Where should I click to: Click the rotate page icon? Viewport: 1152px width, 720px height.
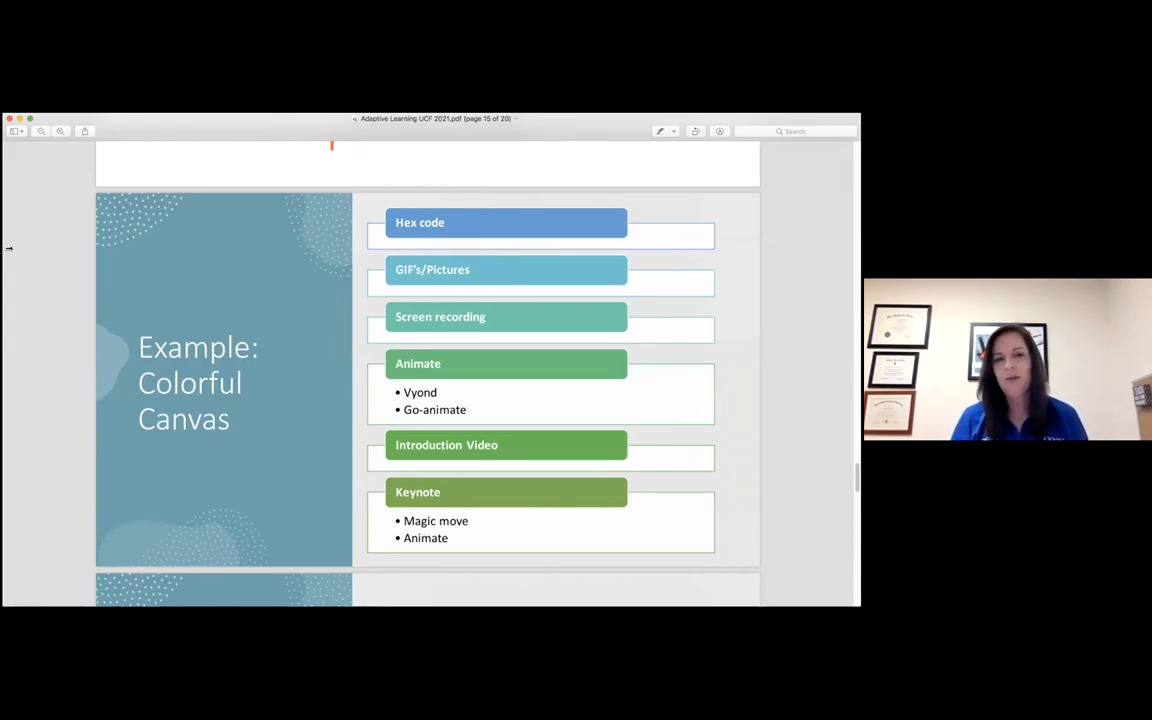(695, 131)
